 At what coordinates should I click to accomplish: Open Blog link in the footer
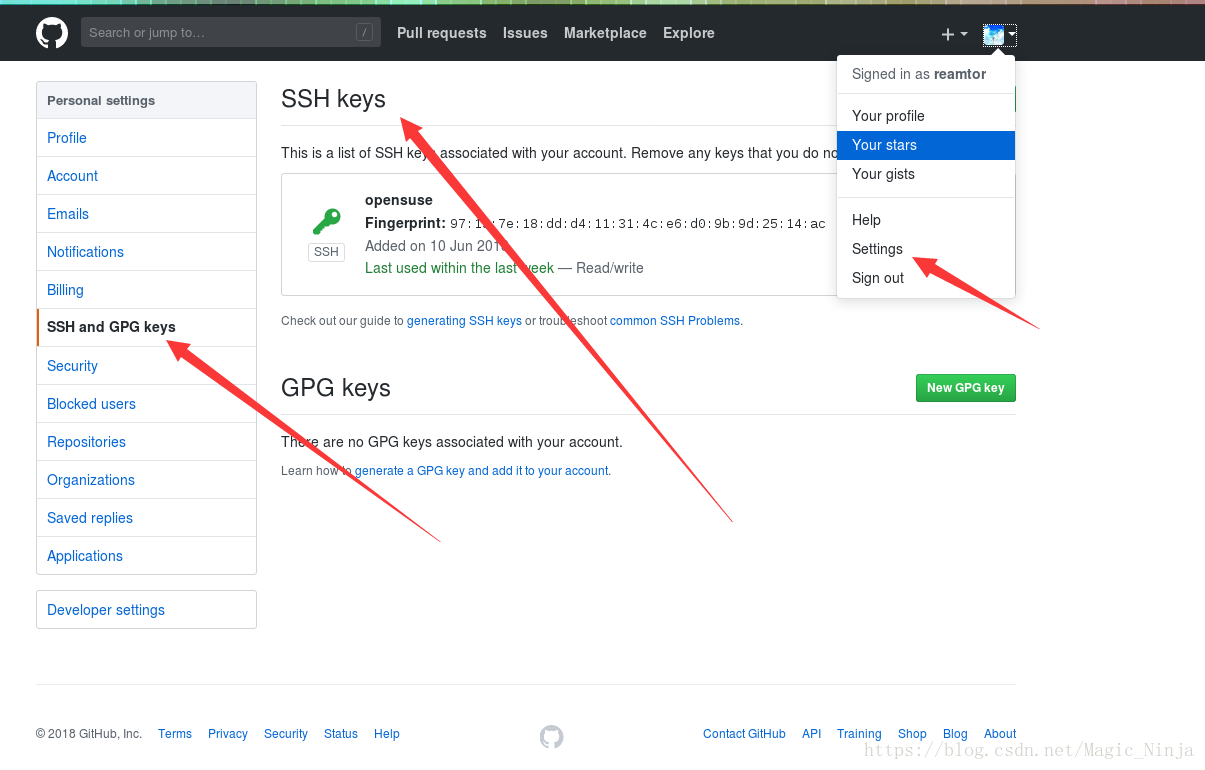click(x=955, y=734)
